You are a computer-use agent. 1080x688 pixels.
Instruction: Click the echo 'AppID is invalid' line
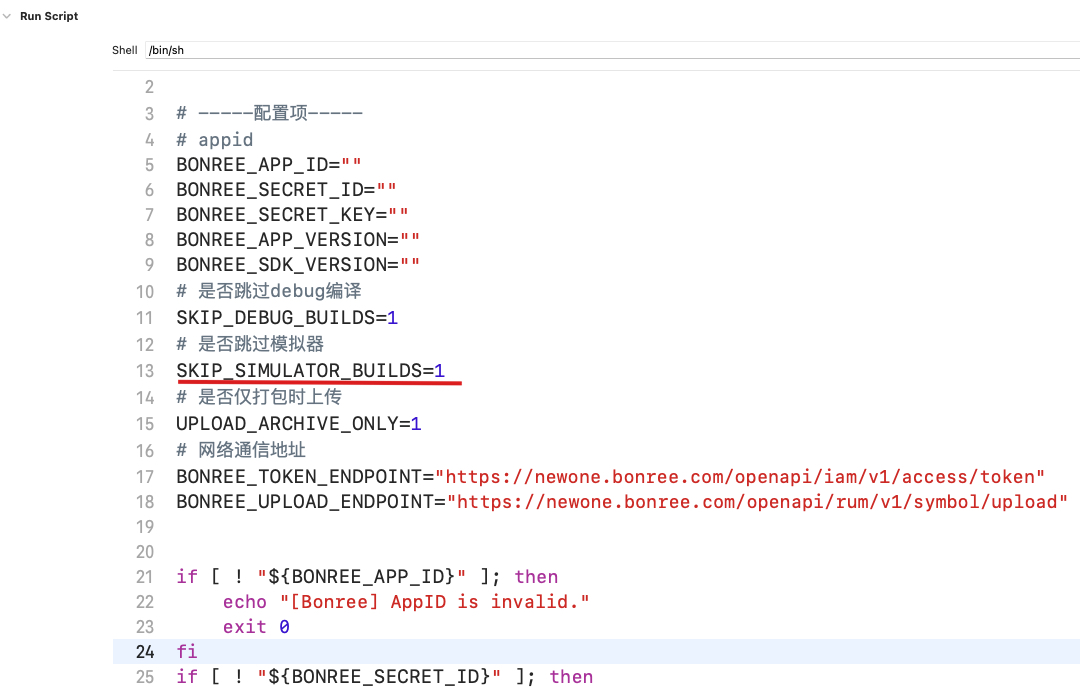[x=406, y=602]
